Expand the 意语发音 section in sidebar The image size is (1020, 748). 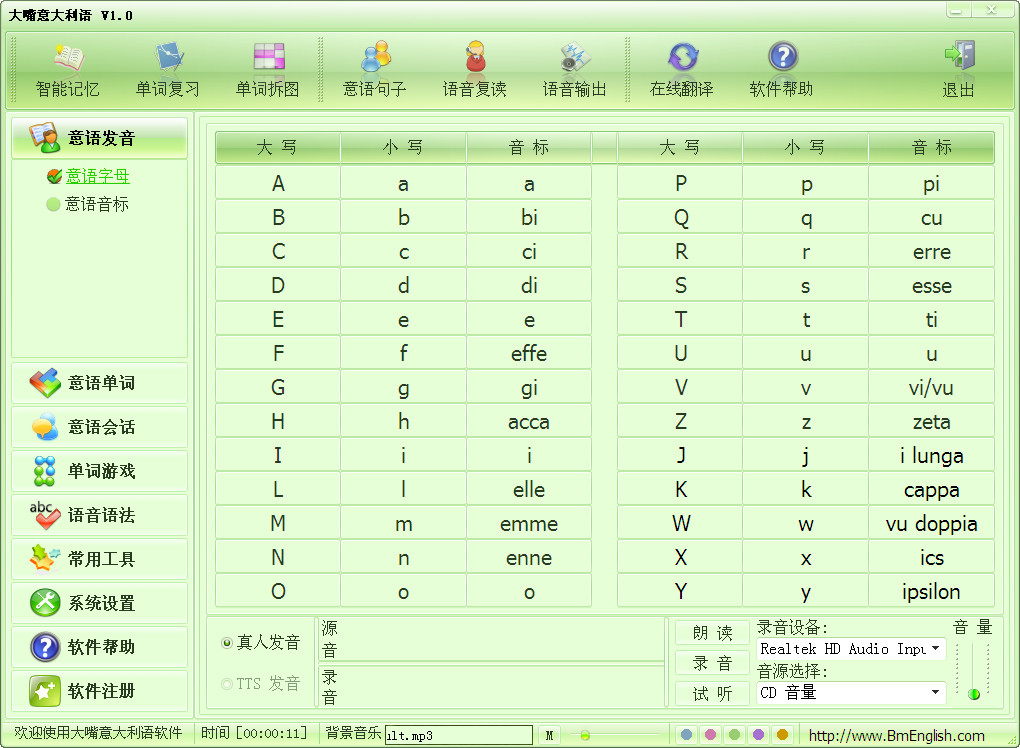tap(97, 137)
